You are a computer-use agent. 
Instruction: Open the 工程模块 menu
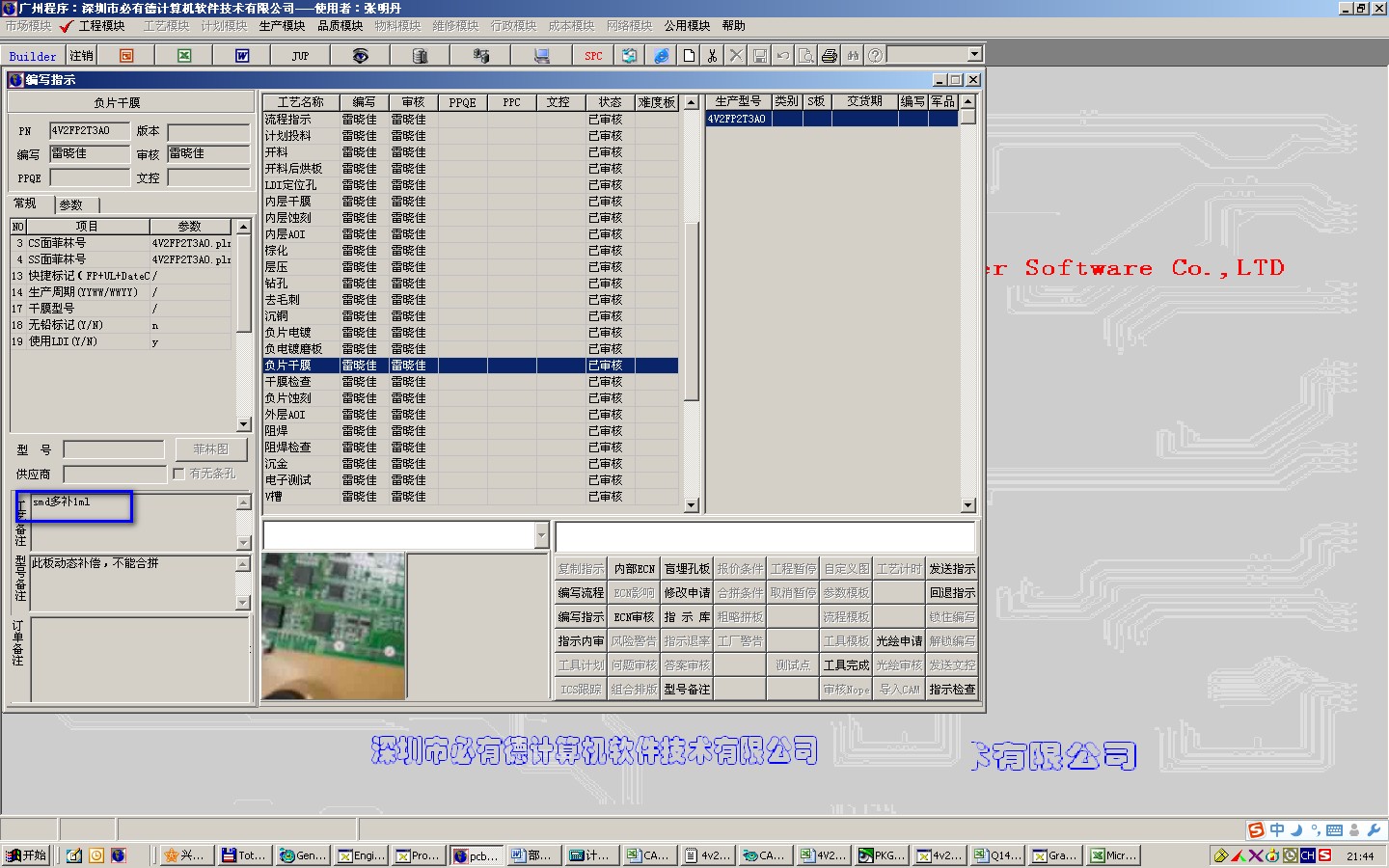point(101,26)
